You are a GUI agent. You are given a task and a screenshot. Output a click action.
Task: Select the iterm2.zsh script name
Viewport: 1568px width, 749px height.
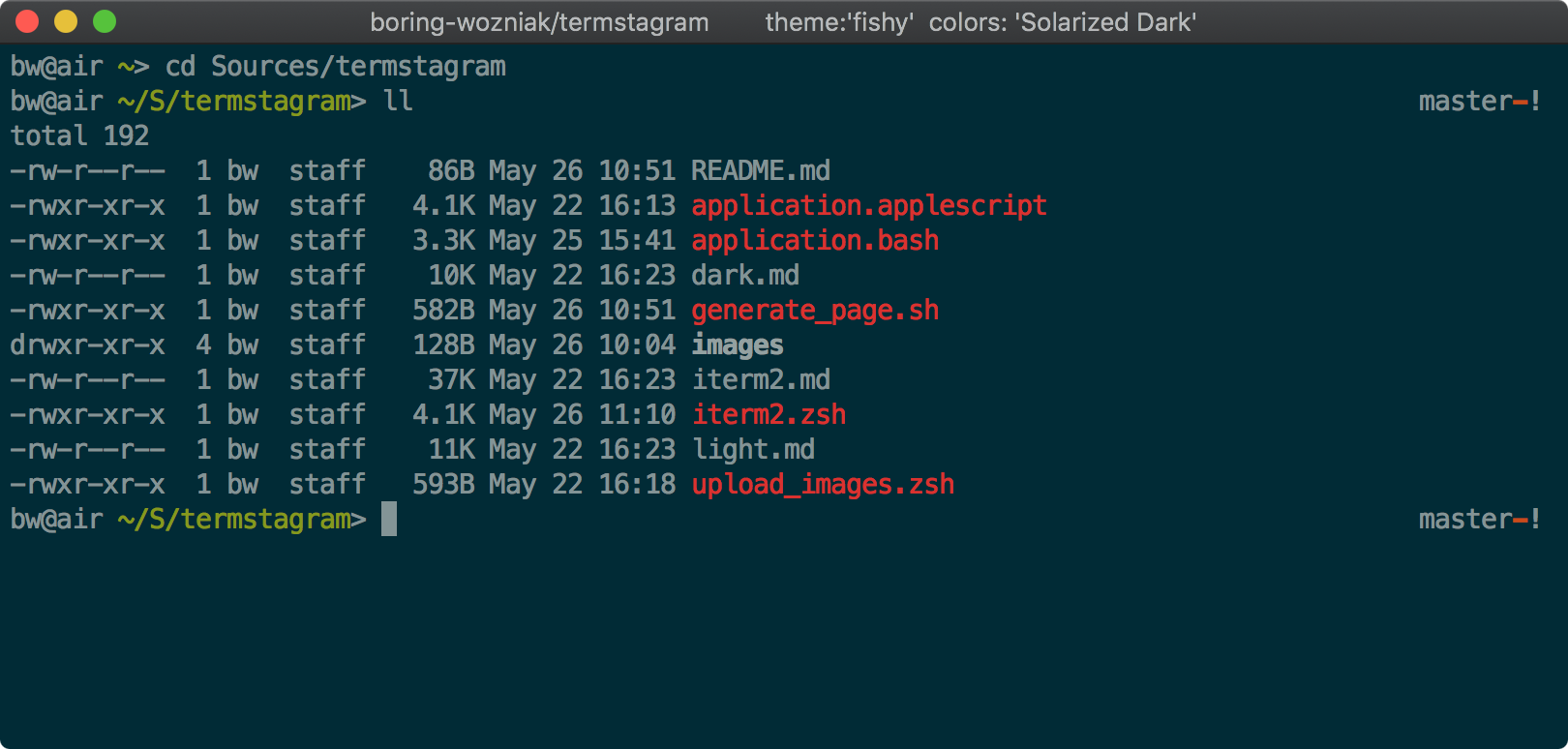pos(769,415)
